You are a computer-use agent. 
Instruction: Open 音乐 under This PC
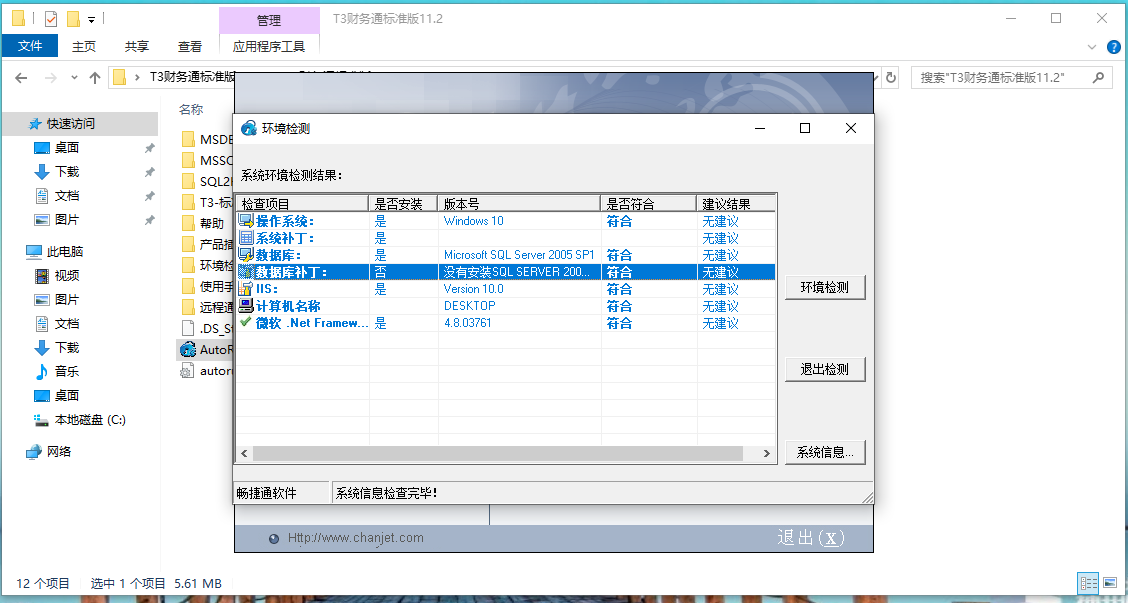(67, 371)
